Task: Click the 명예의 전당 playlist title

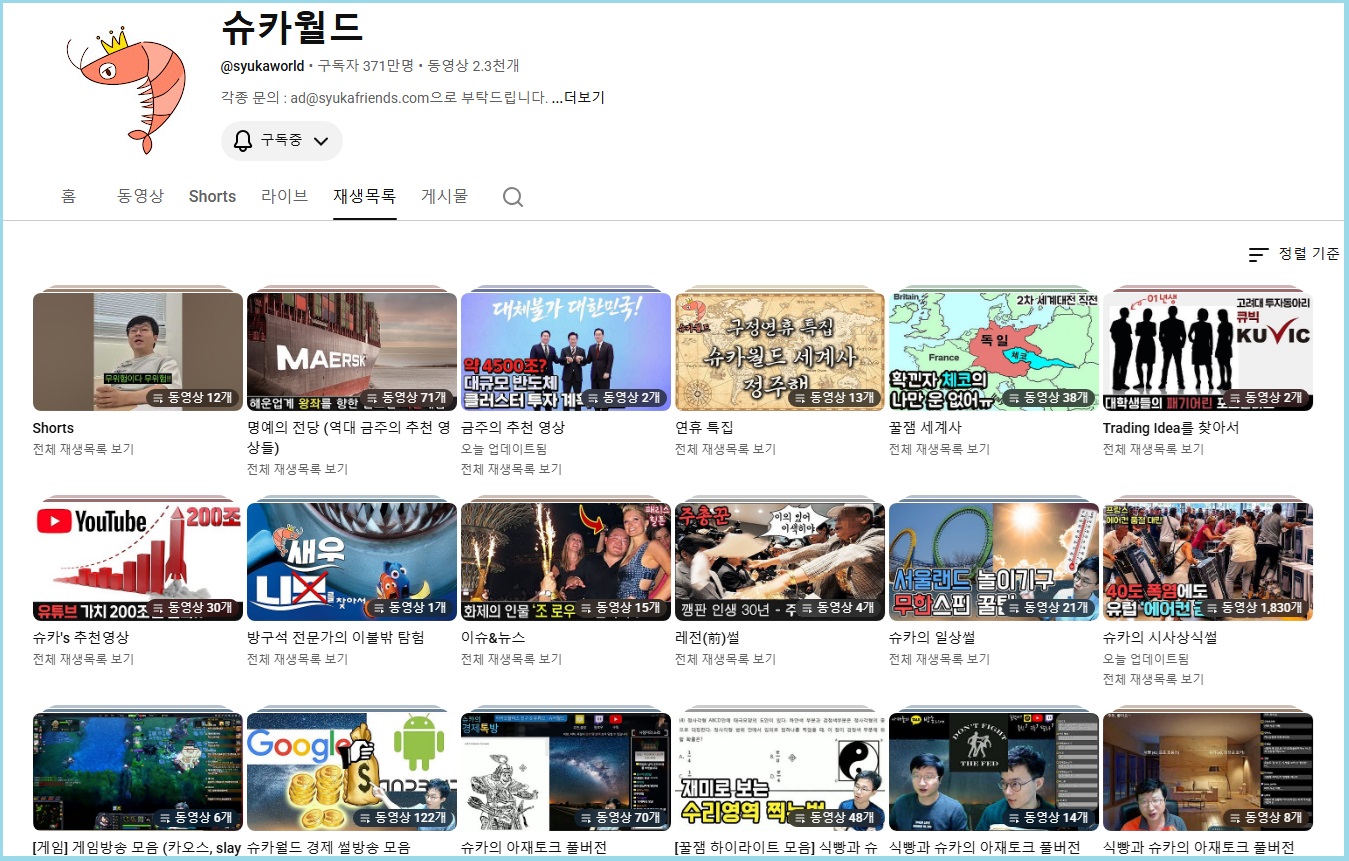Action: pyautogui.click(x=349, y=437)
